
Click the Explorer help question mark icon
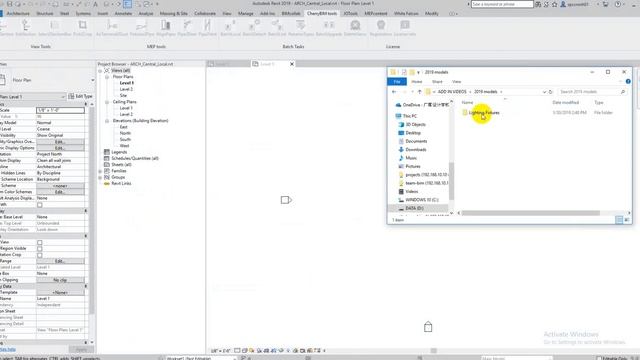(x=628, y=82)
